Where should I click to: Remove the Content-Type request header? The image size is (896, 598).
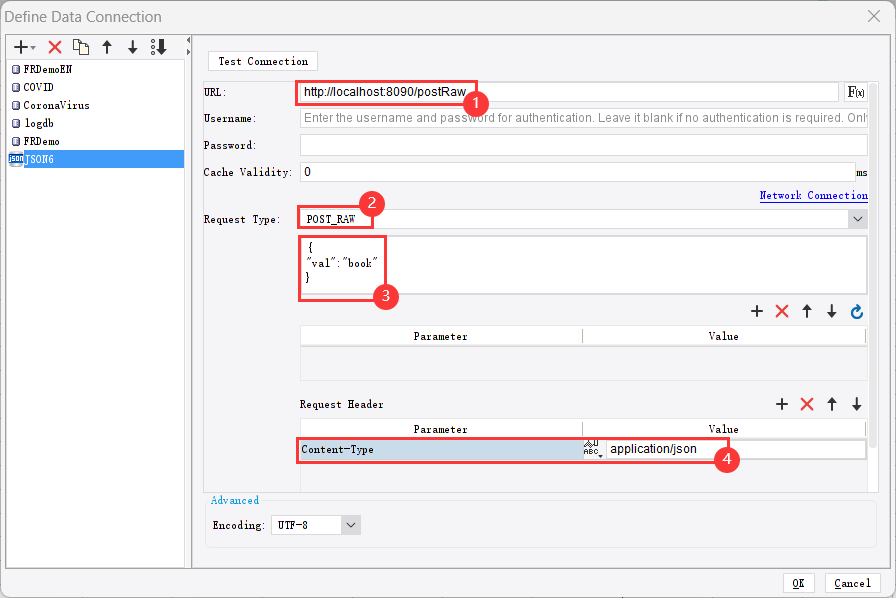click(x=807, y=404)
